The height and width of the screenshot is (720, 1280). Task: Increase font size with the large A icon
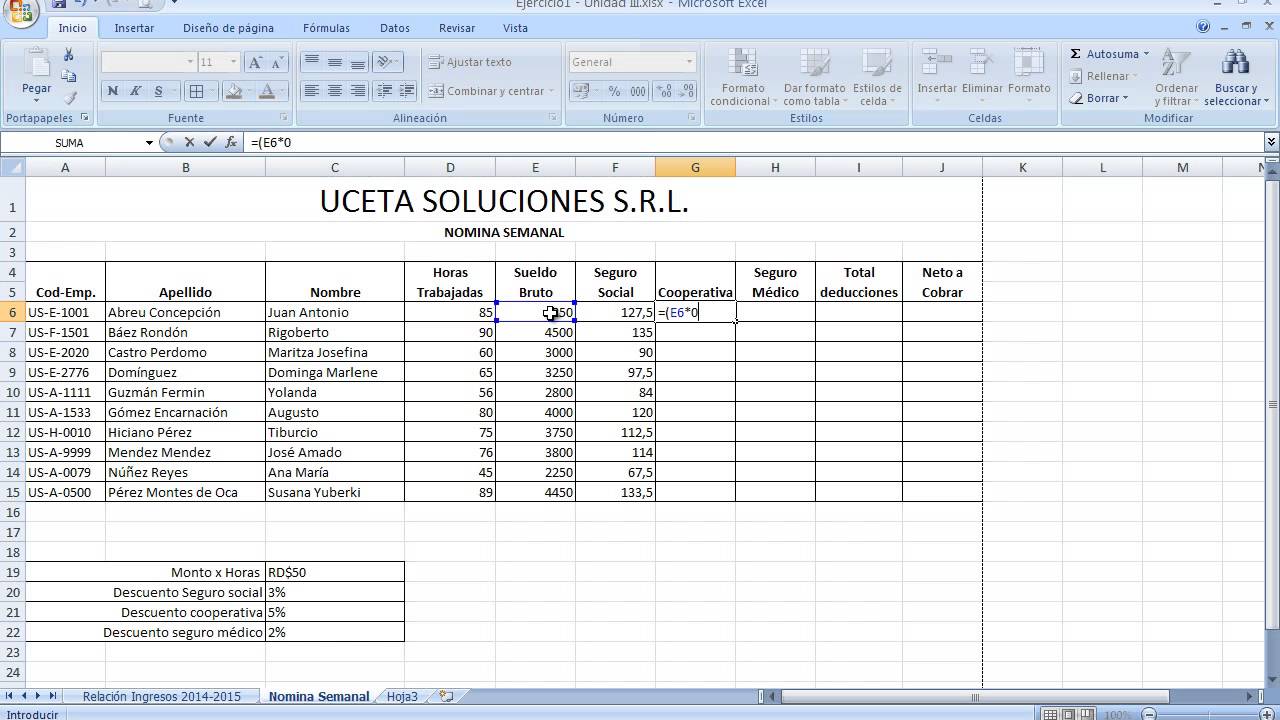[256, 62]
